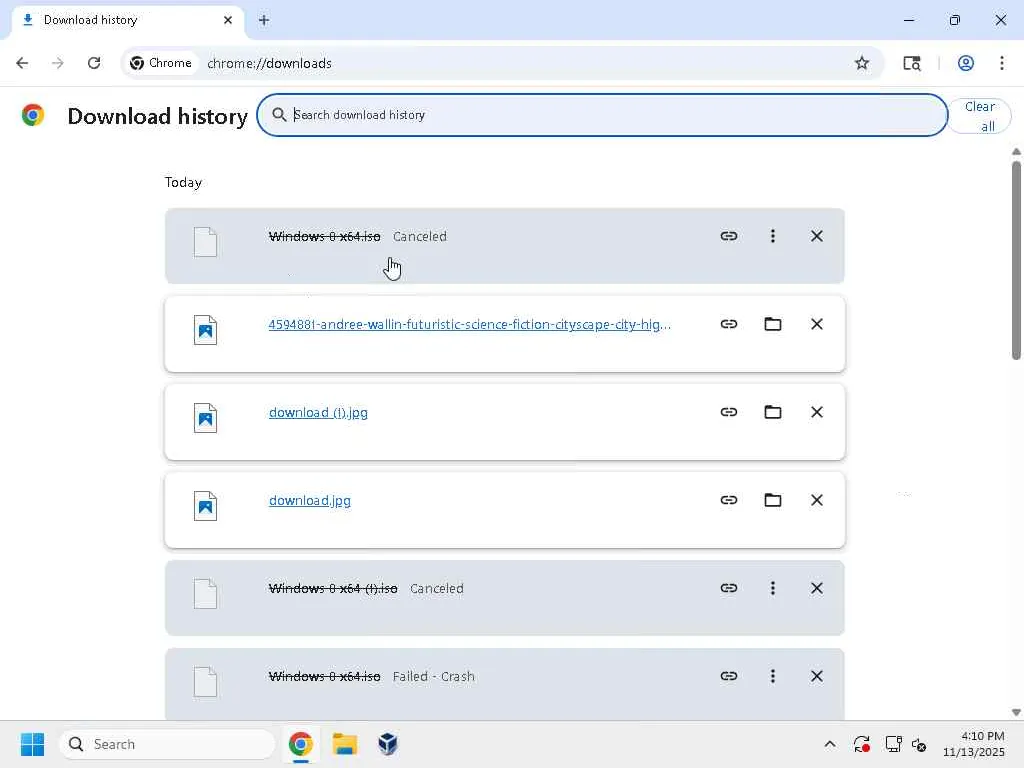Open download (1).jpg file link
This screenshot has width=1024, height=768.
point(318,412)
